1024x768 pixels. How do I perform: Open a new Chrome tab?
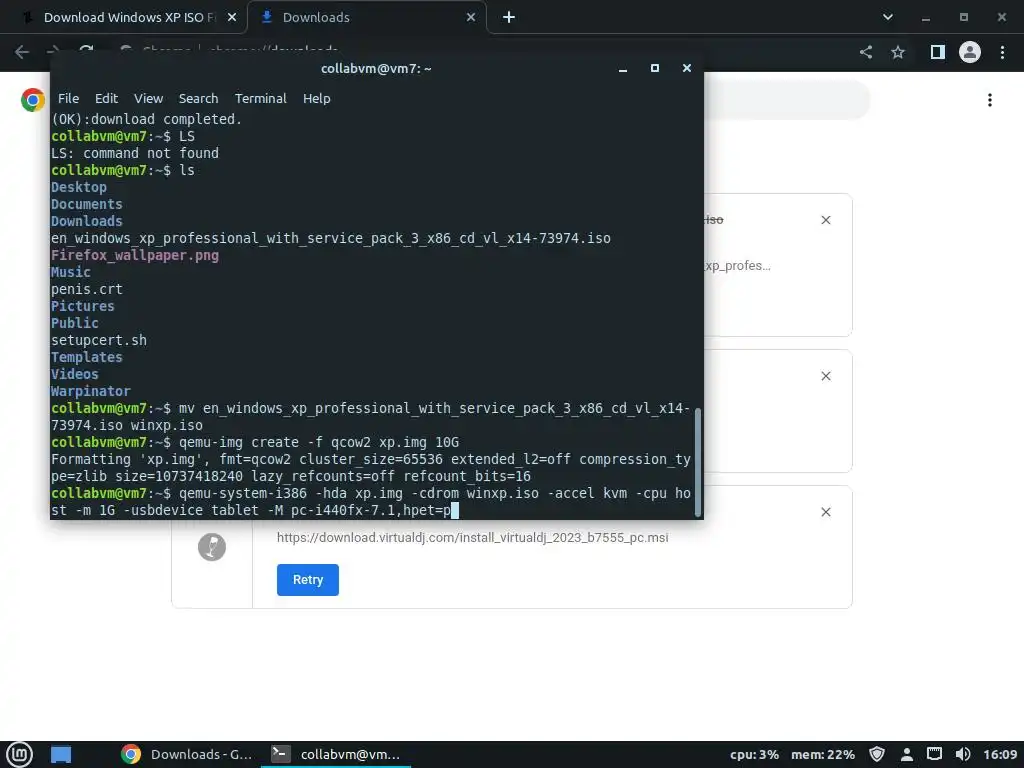coord(509,18)
